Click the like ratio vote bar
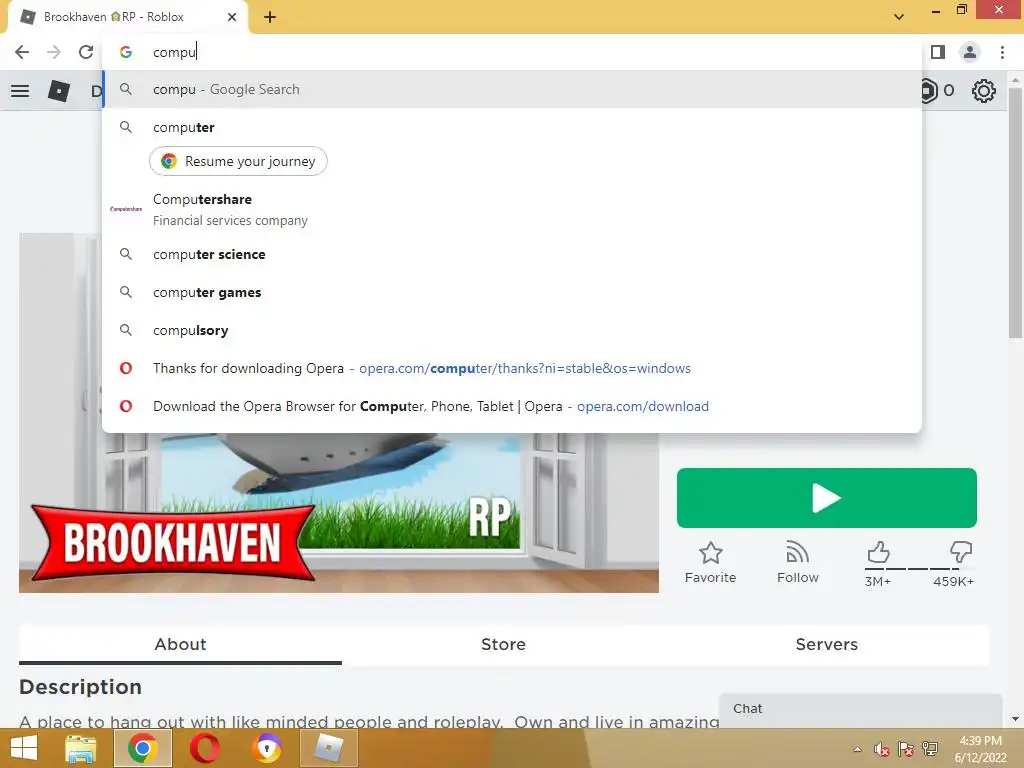 point(919,569)
